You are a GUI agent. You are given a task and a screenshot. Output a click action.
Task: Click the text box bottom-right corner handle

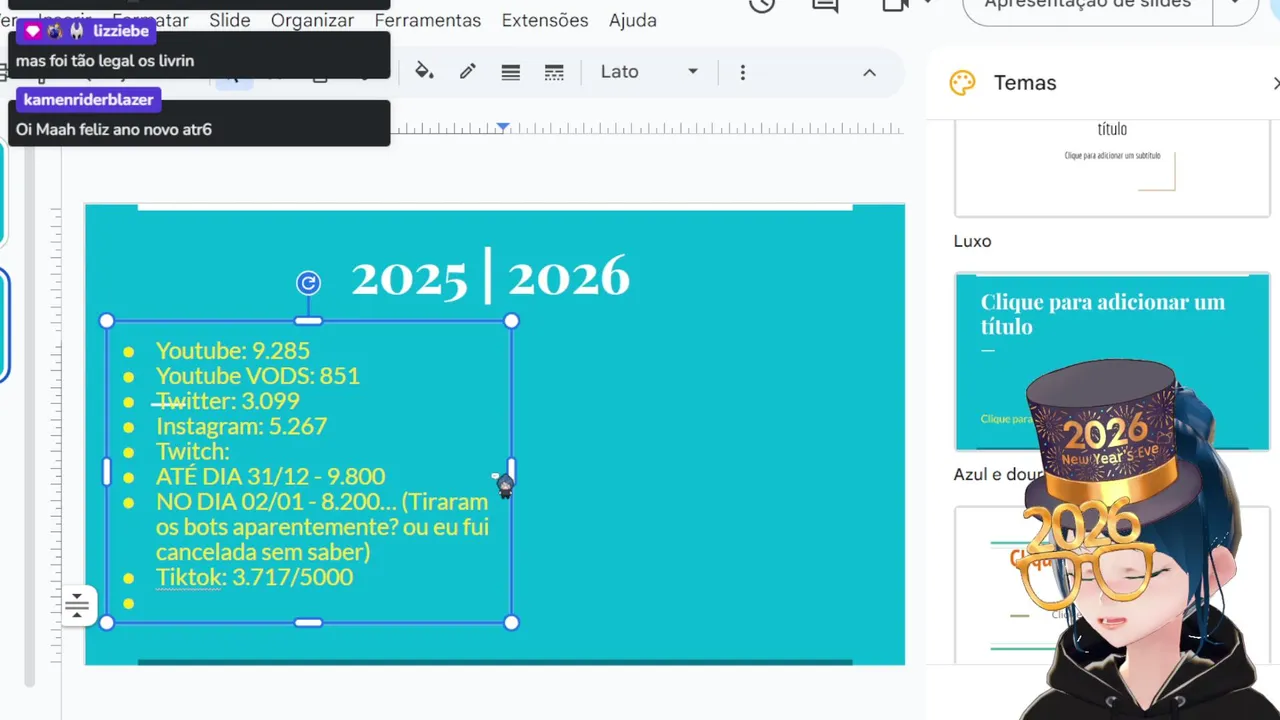511,623
